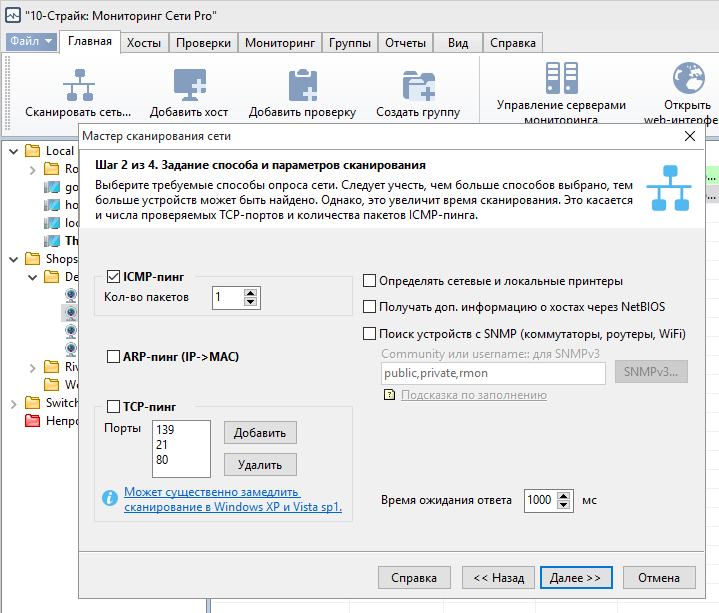Decrease the response timeout spinner
719x613 pixels.
coord(564,505)
